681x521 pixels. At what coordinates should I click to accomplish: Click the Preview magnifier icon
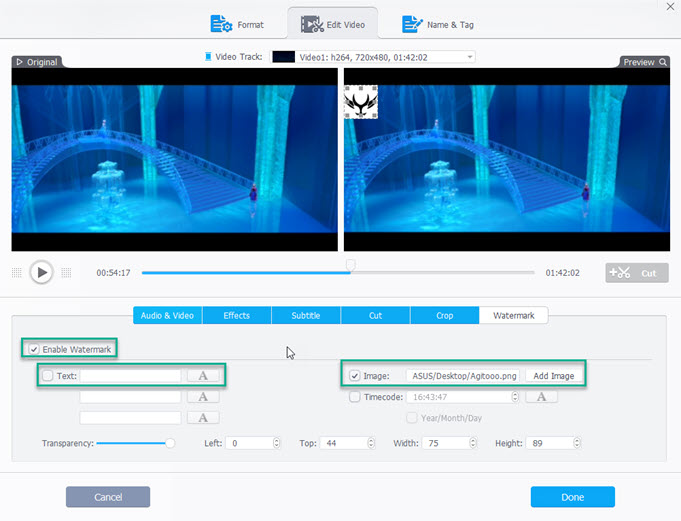tap(663, 62)
